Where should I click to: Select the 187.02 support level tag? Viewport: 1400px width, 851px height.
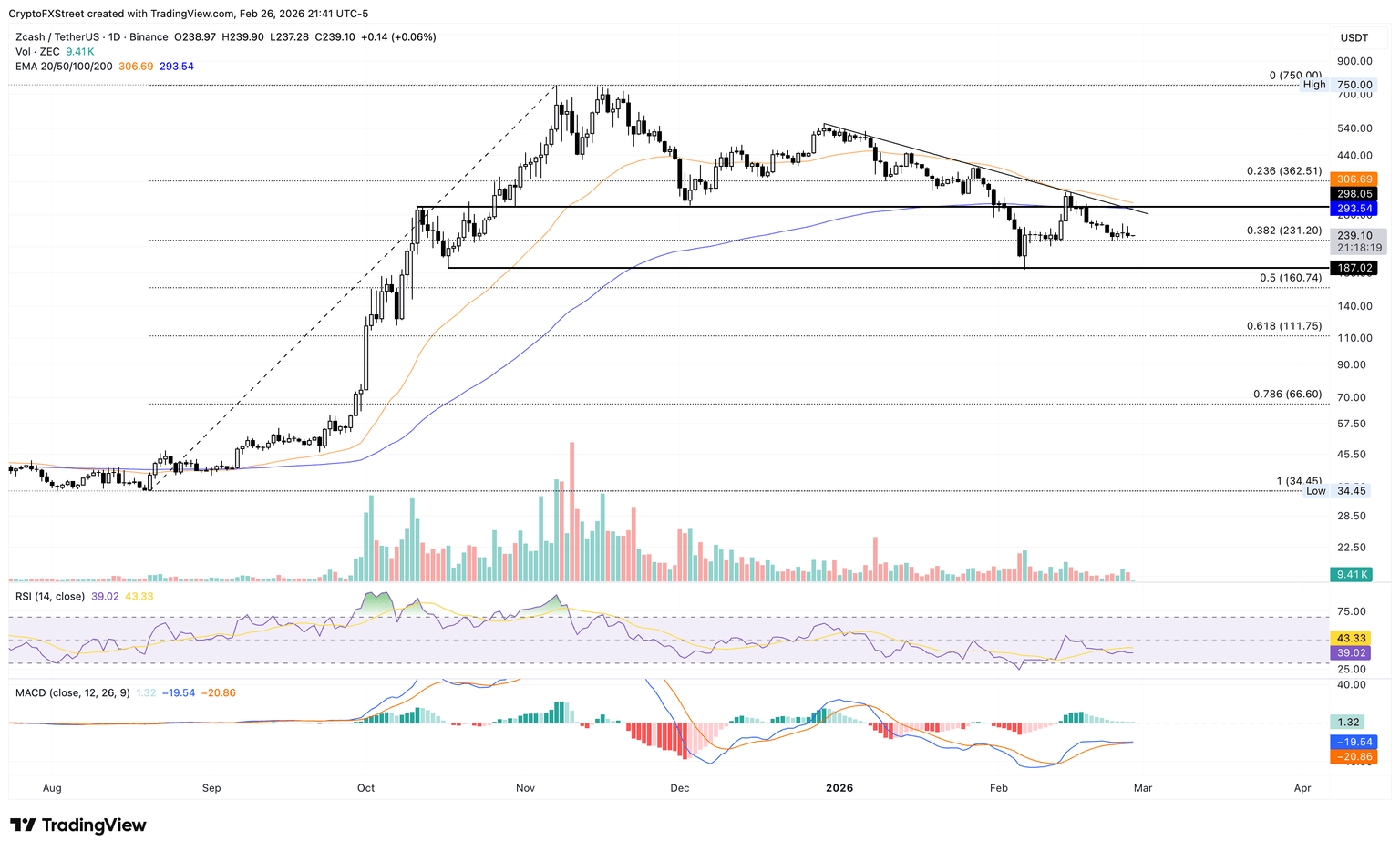[x=1354, y=268]
